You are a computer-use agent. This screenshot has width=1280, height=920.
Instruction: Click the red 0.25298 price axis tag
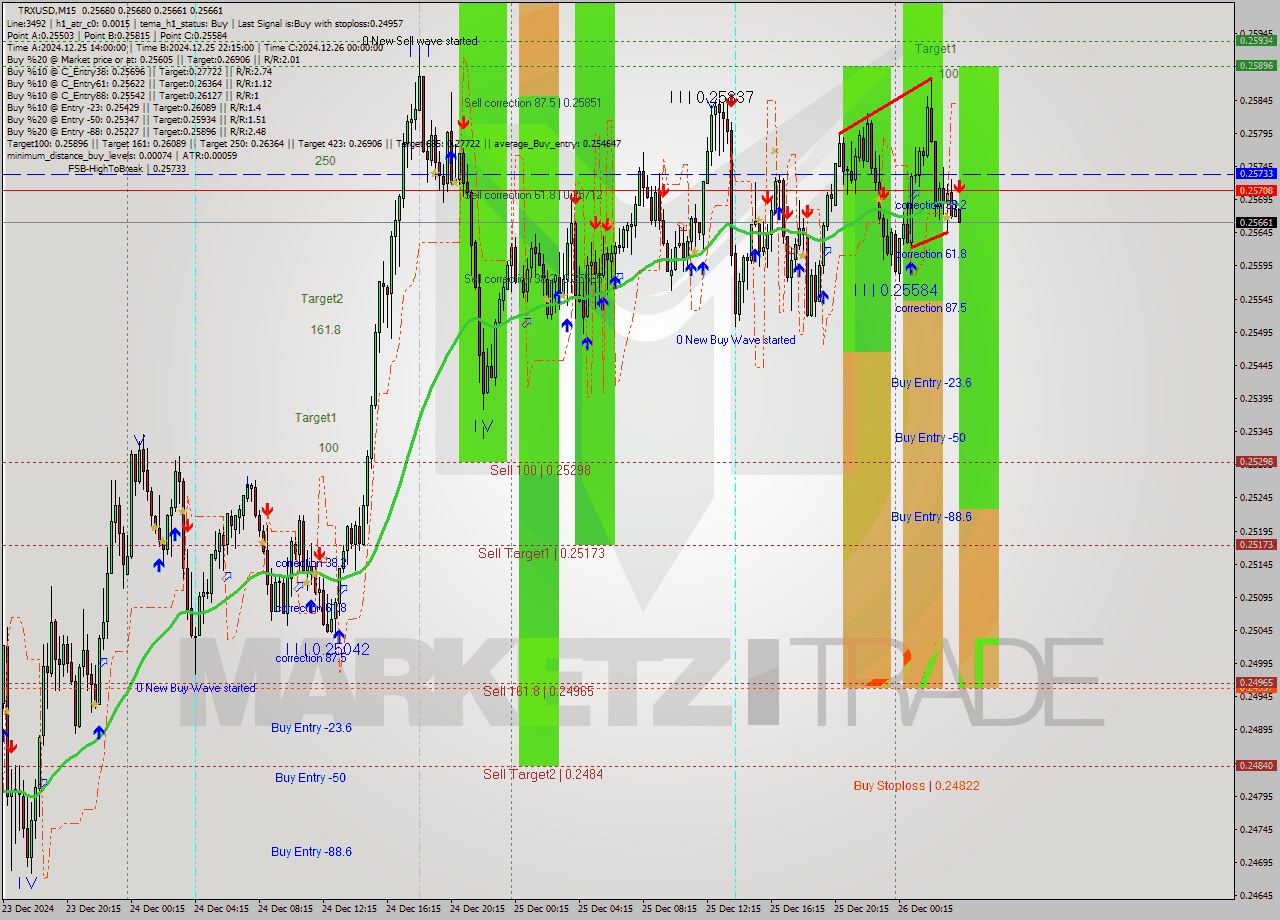coord(1256,462)
